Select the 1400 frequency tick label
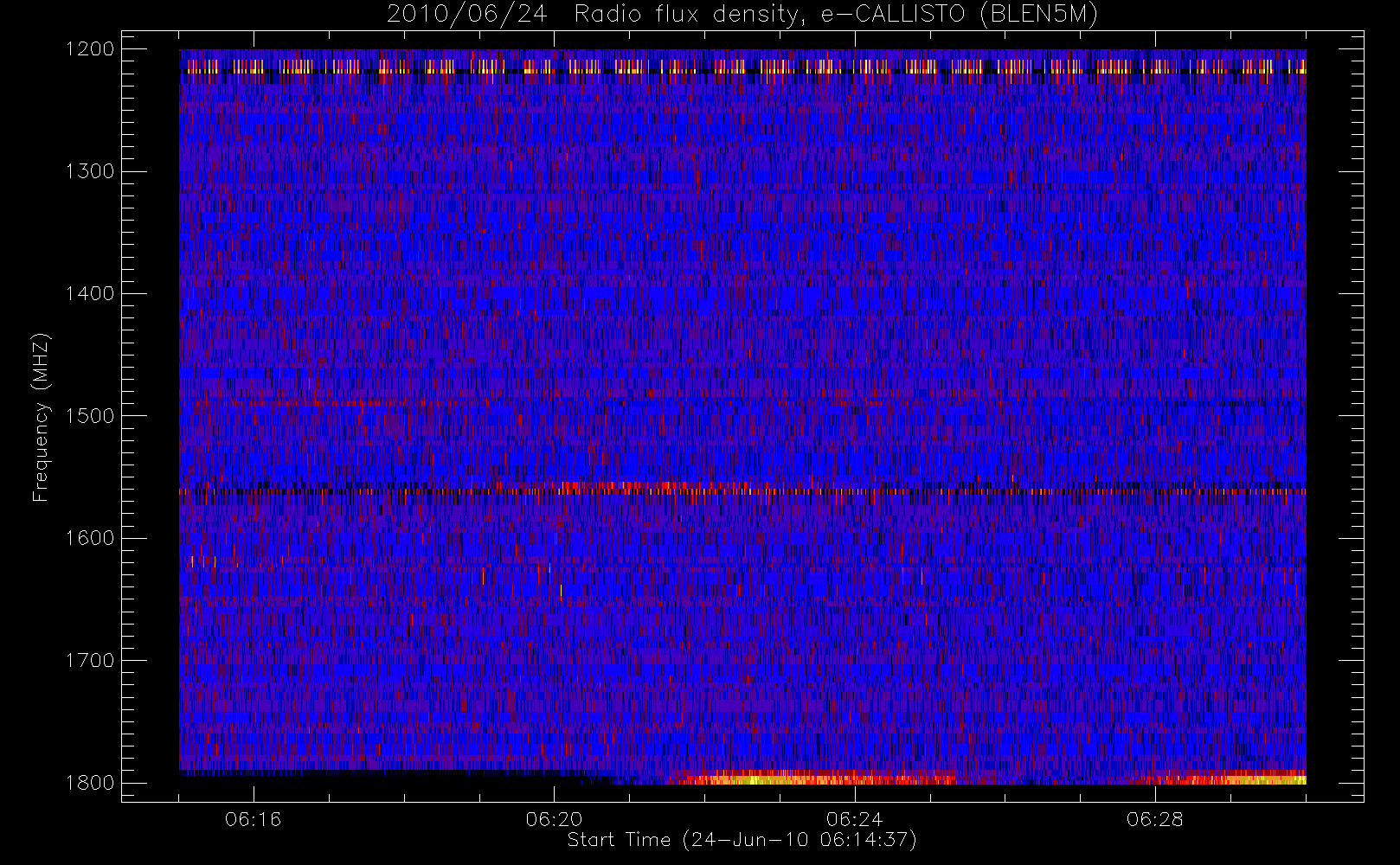Screen dimensions: 1400x865 coord(90,293)
